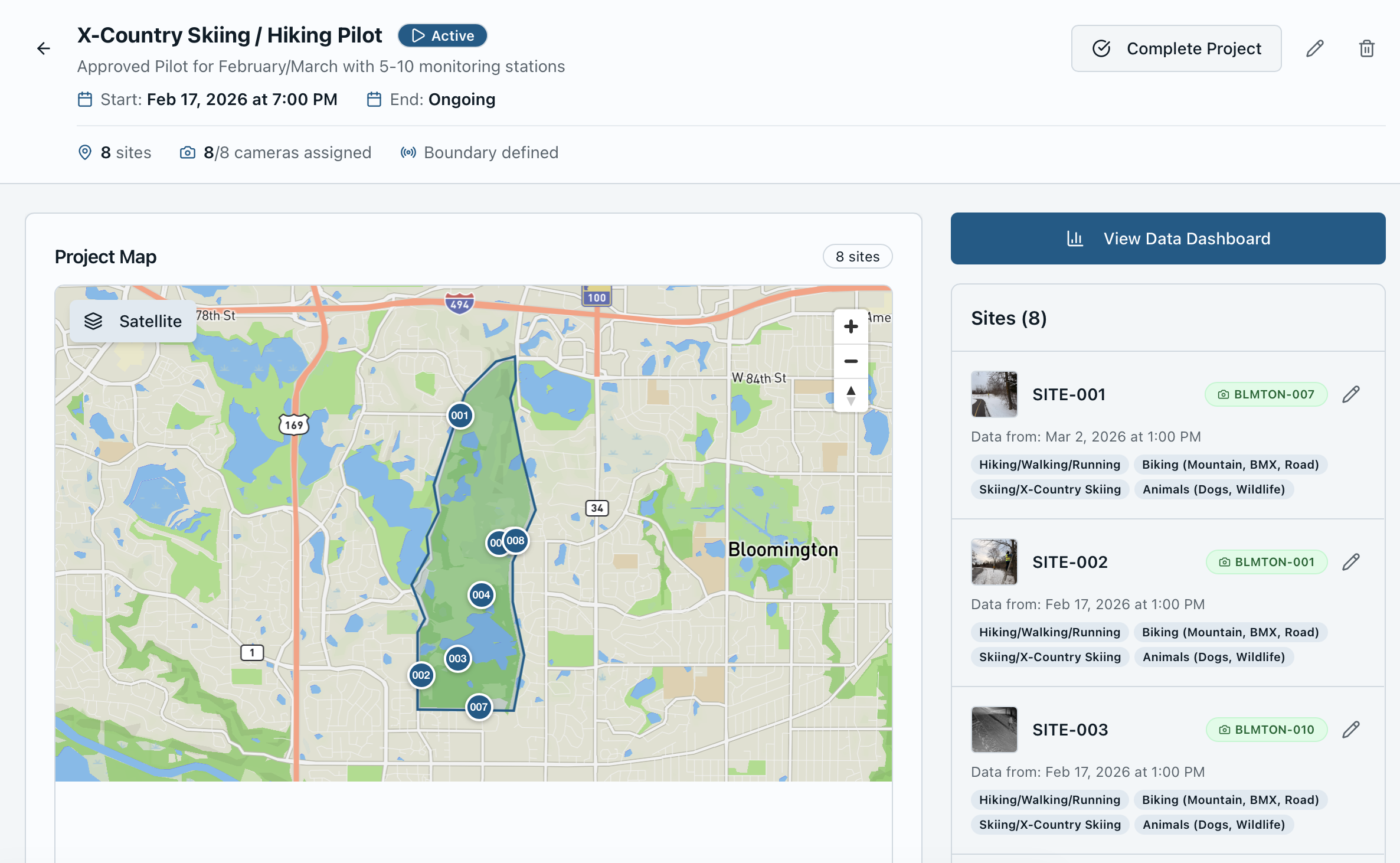Click the SITE-001 photo thumbnail
1400x863 pixels.
994,394
